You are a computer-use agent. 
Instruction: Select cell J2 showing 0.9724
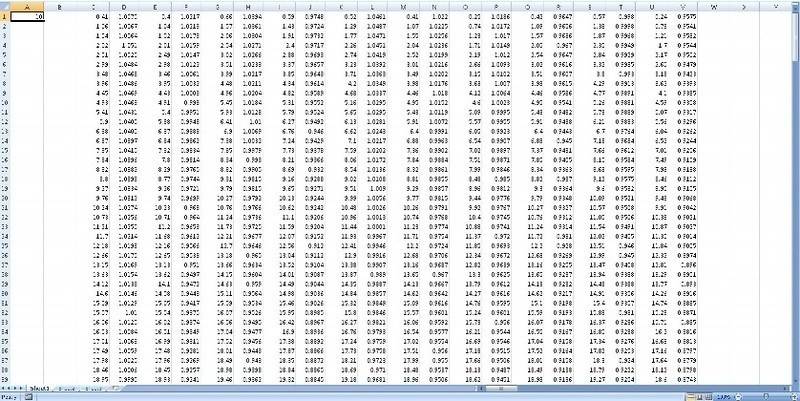[310, 26]
